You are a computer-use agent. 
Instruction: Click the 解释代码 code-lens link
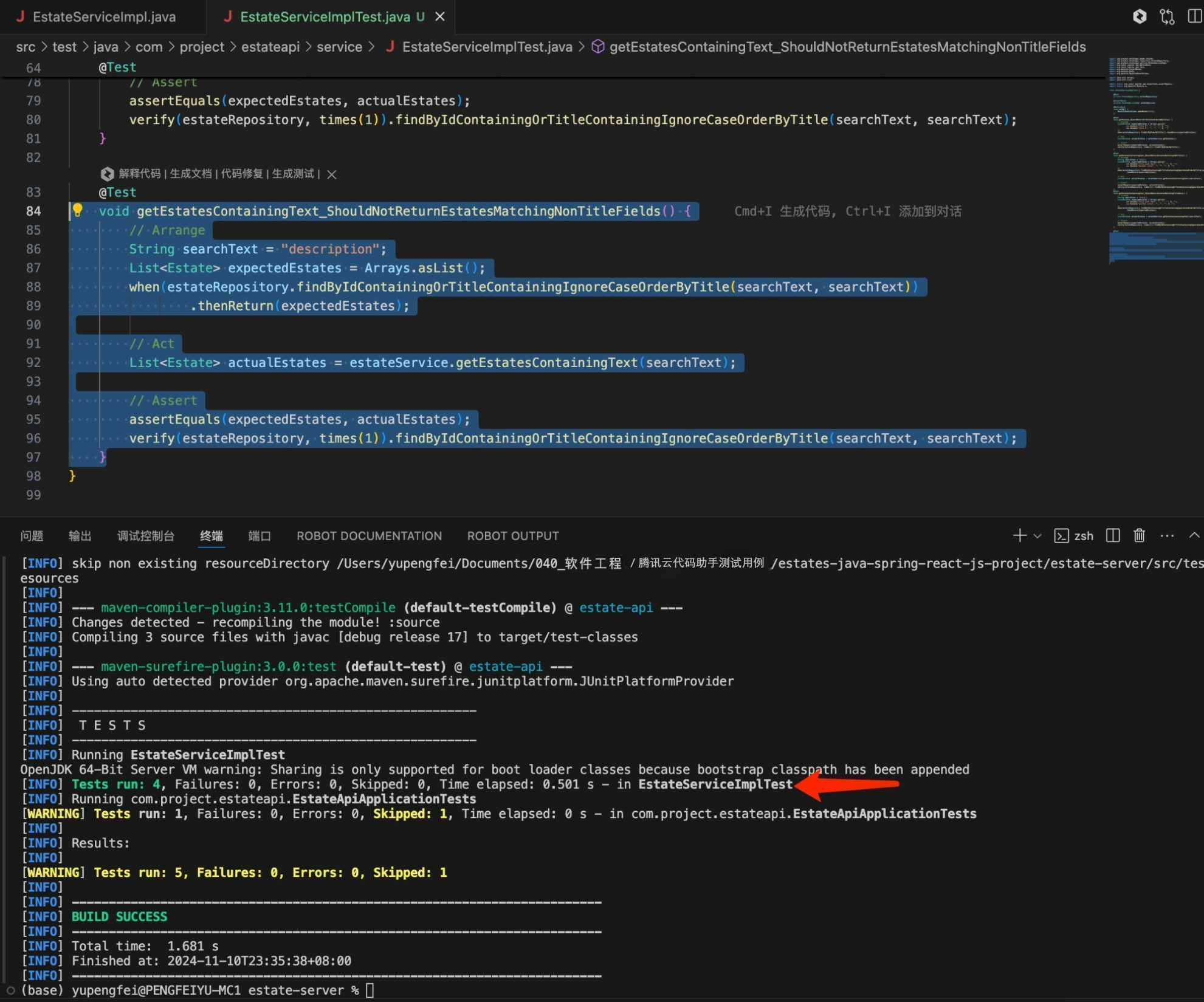pos(139,174)
